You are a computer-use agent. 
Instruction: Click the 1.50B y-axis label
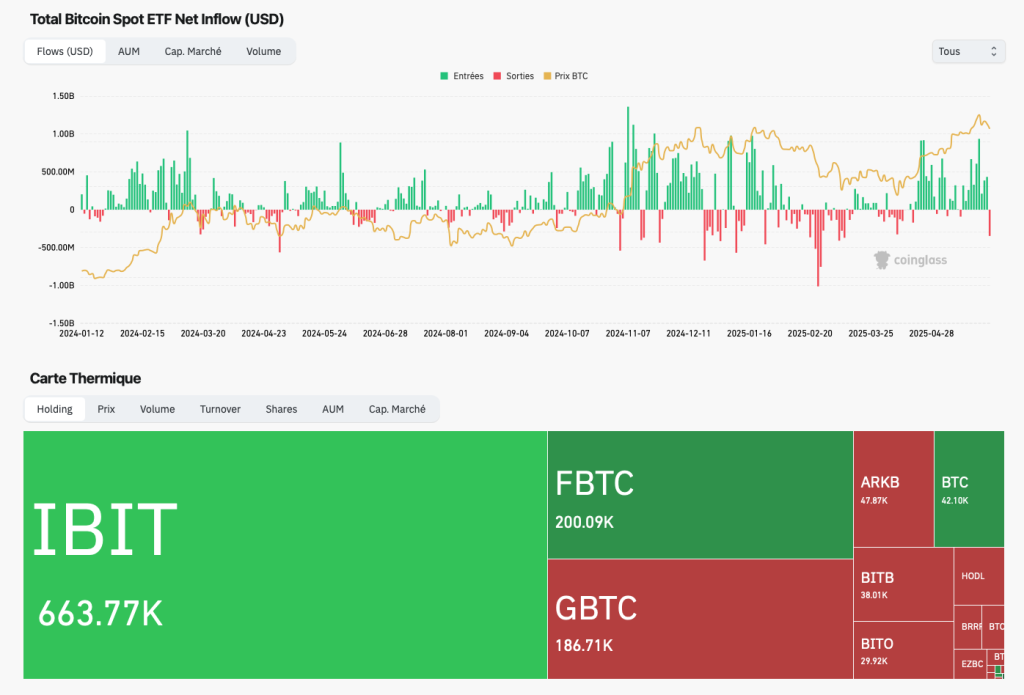tap(63, 96)
